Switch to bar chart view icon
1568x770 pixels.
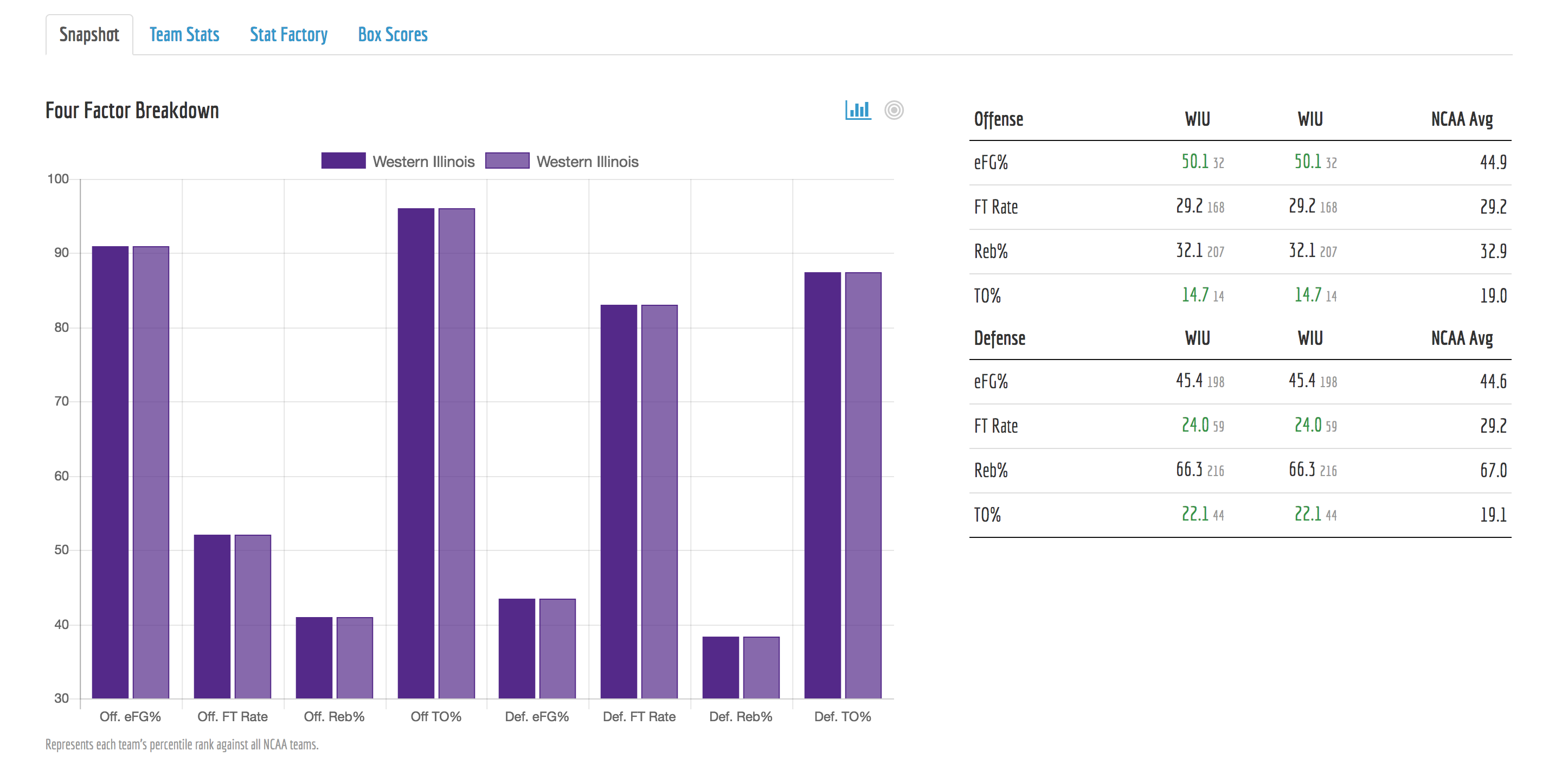[858, 110]
